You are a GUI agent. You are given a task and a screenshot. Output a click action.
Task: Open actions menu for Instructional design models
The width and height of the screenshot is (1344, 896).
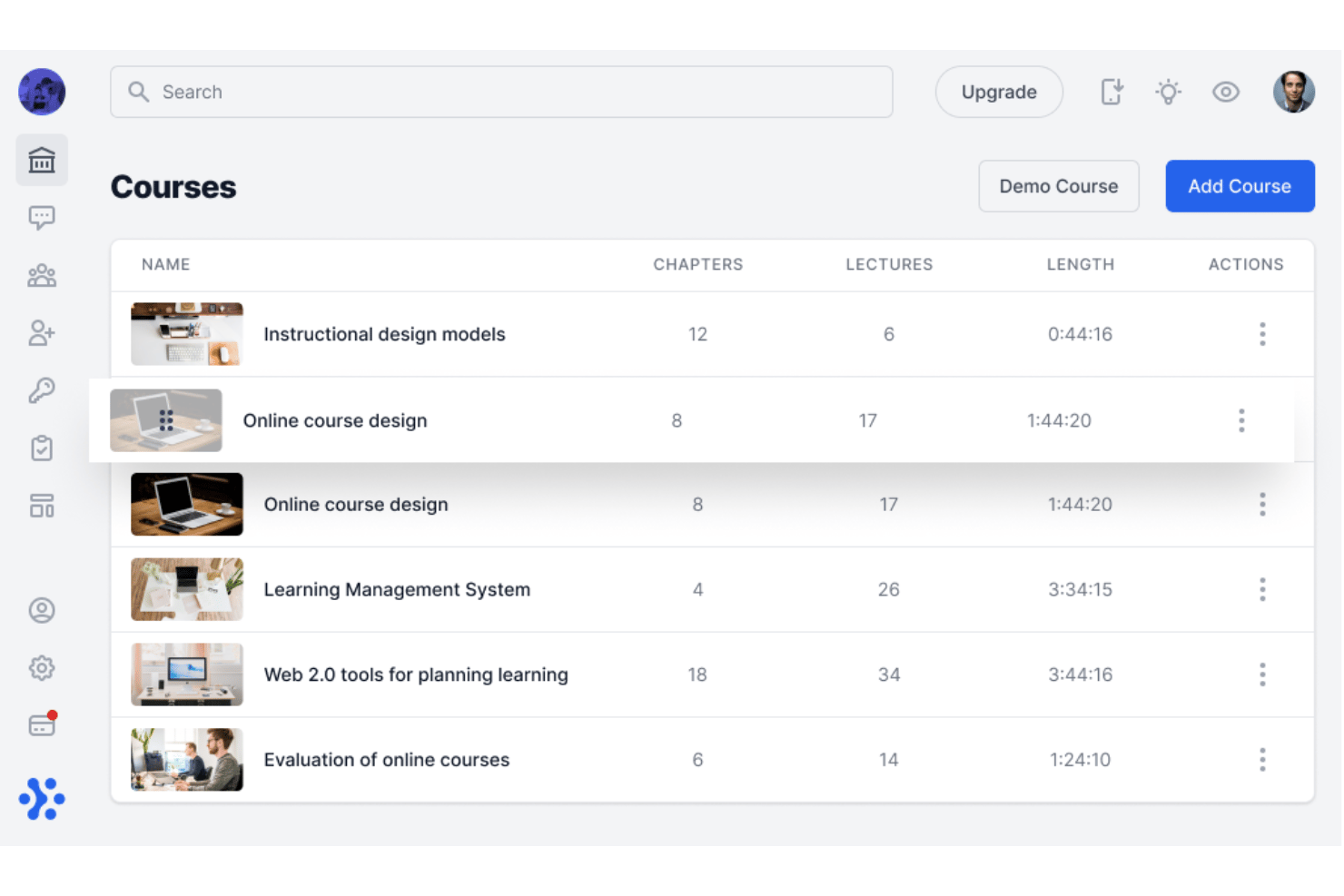coord(1262,334)
